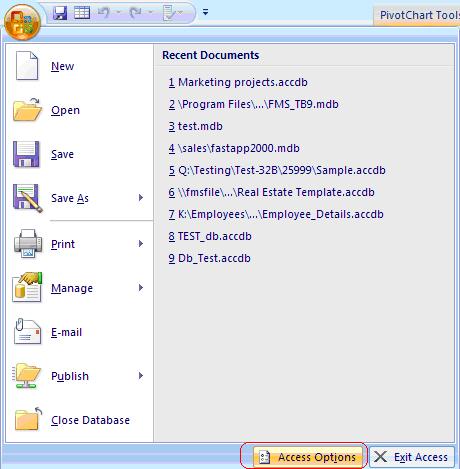This screenshot has height=469, width=460.
Task: Open recent file FMS_TB9.mdb
Action: [253, 104]
